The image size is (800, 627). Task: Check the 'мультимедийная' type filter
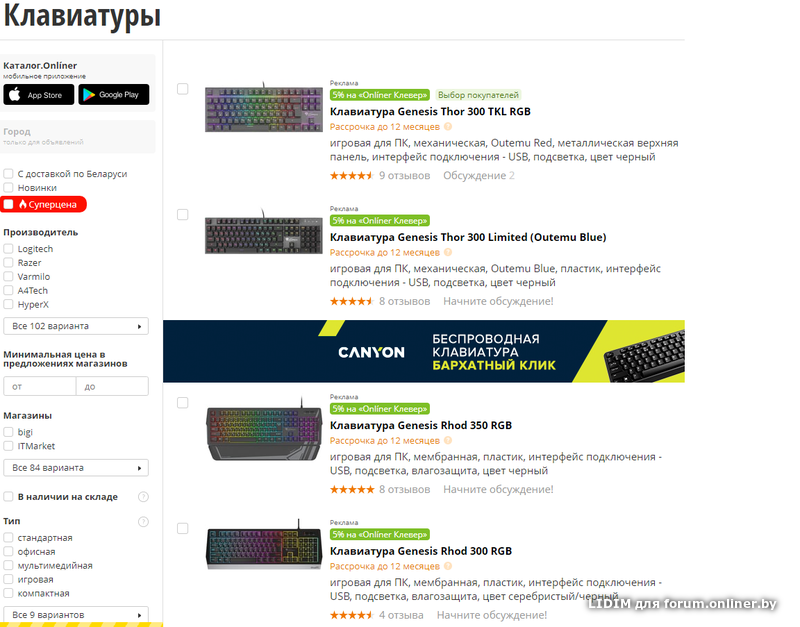tap(8, 565)
